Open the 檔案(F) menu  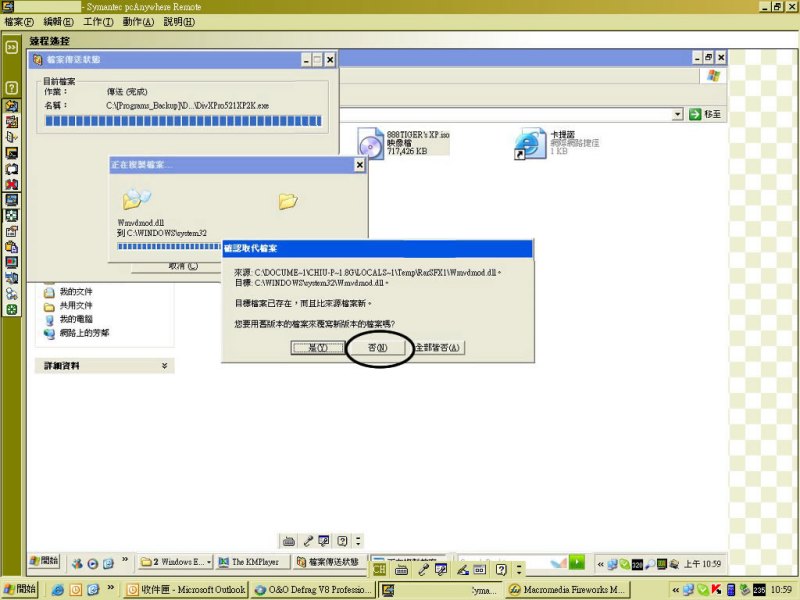tap(18, 22)
